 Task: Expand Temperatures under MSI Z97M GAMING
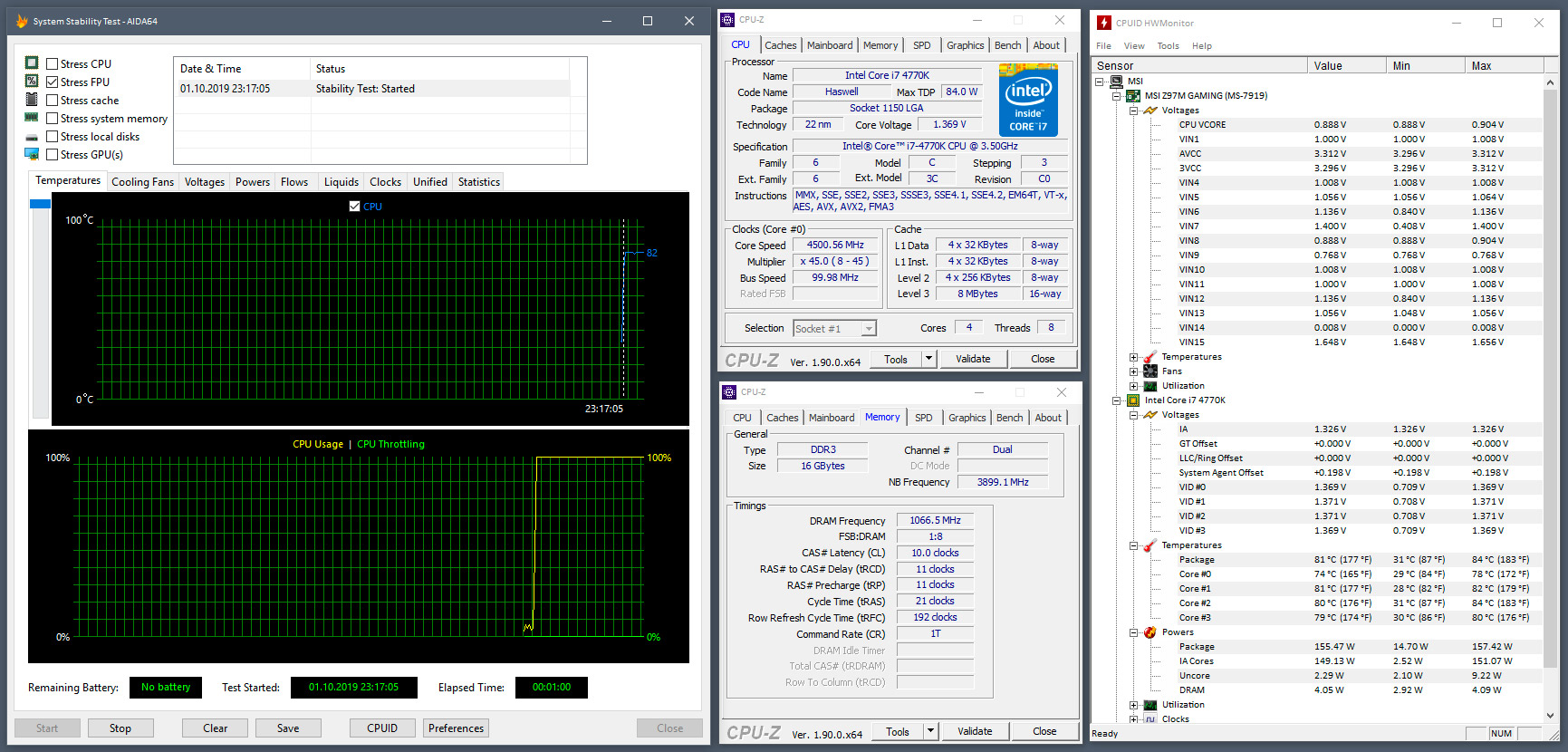1133,357
